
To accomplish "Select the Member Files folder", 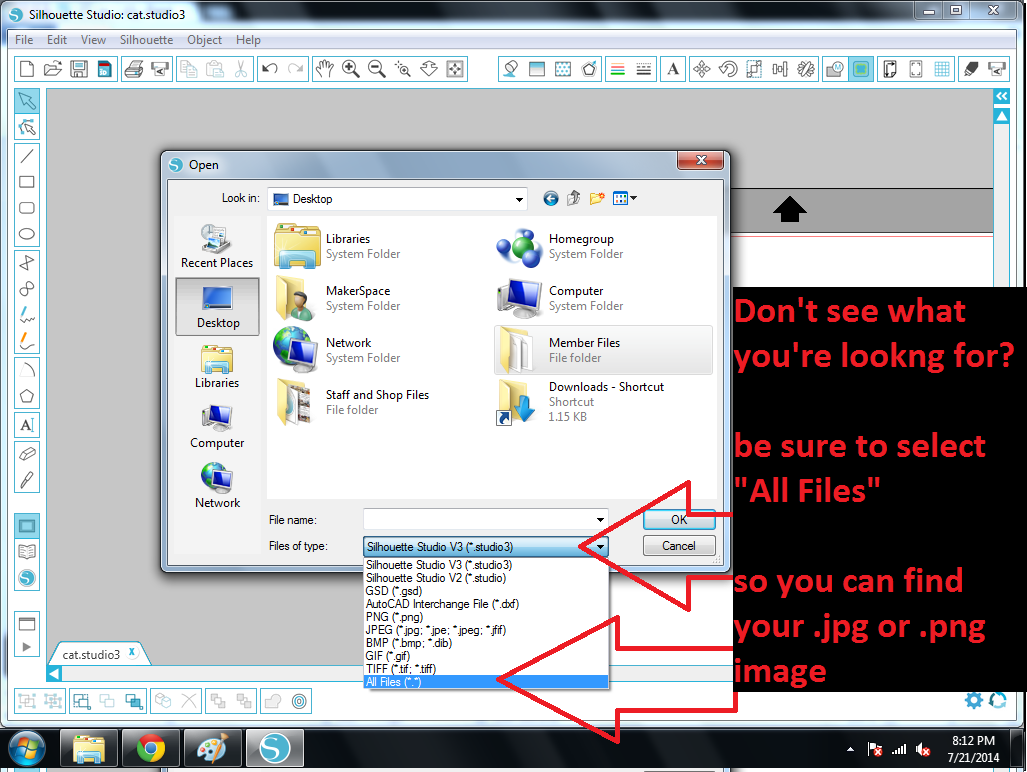I will pos(603,350).
